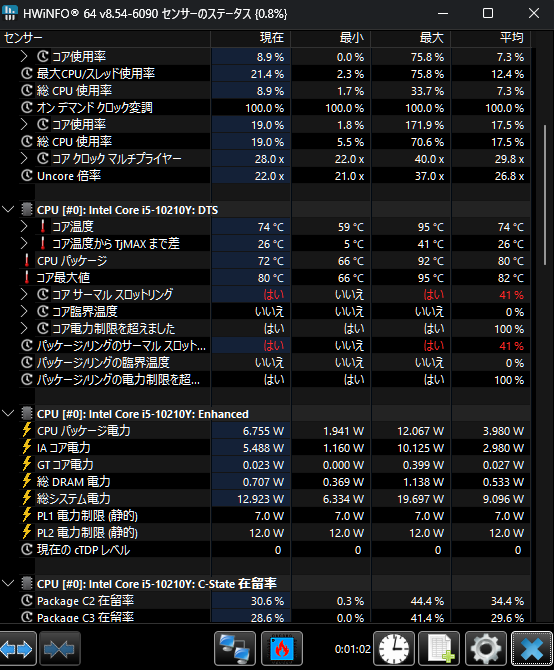Screen dimensions: 554x670
Task: Expand the コア クロック マルチプライヤー row
Action: click(24, 159)
